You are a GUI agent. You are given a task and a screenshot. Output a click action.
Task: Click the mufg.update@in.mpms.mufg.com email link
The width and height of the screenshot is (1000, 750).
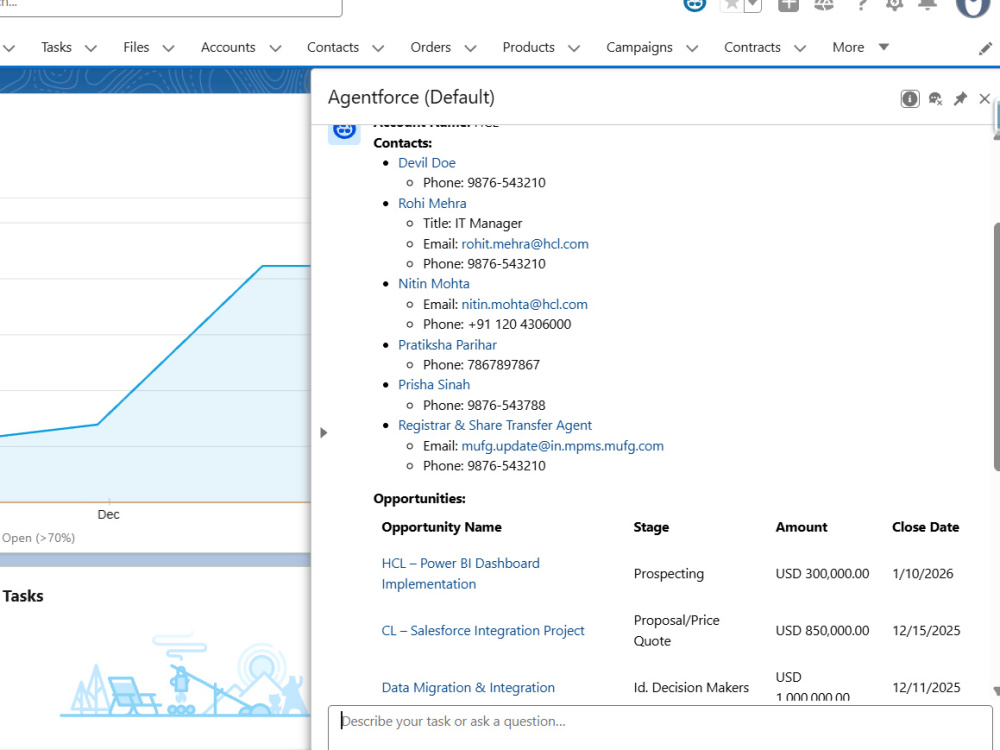[562, 446]
